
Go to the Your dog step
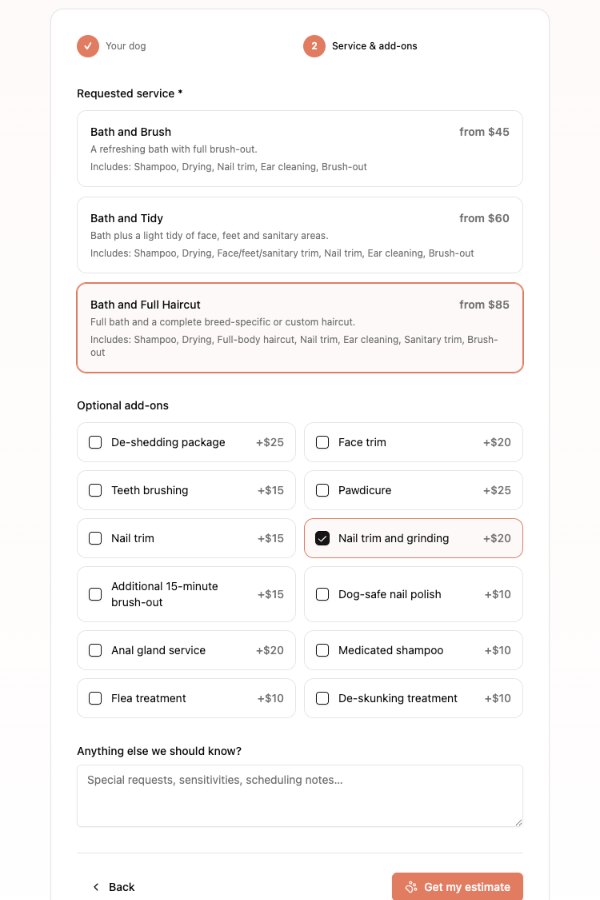point(126,46)
